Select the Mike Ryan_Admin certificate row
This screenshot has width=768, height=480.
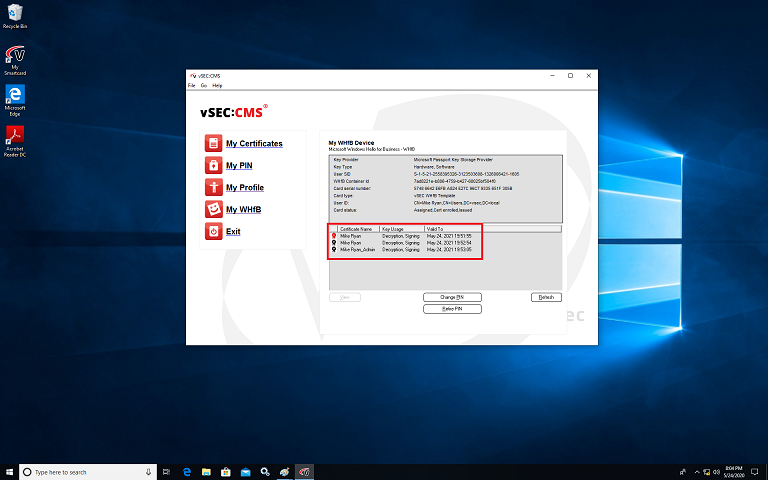tap(357, 249)
